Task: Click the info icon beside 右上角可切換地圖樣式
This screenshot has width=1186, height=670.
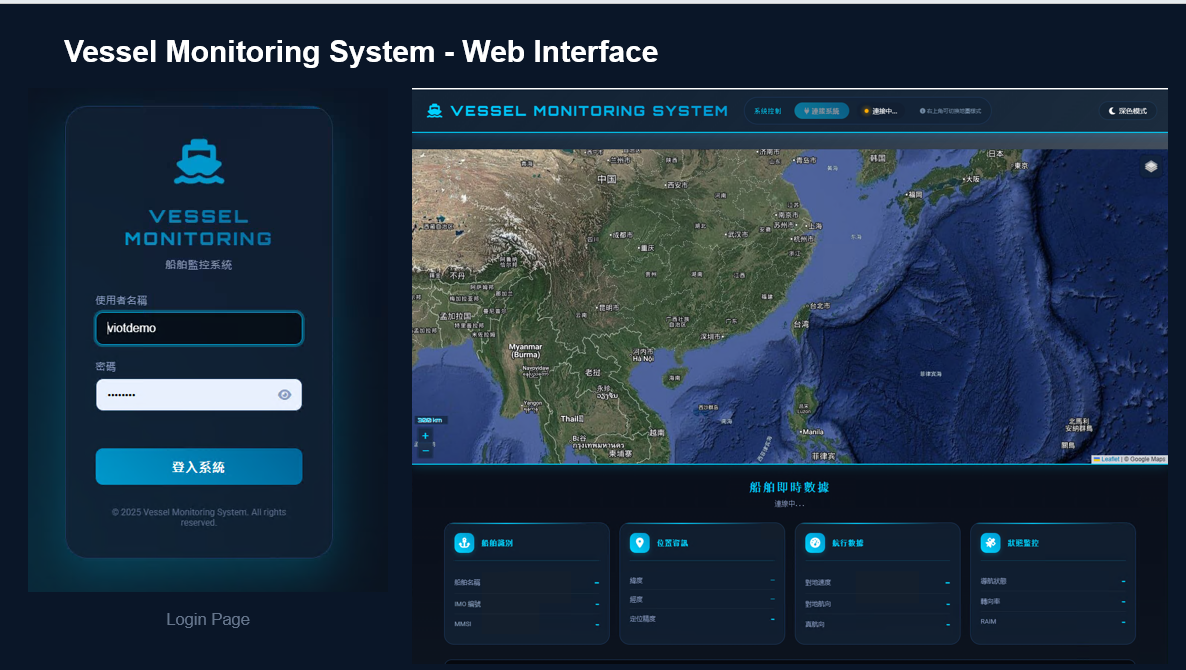Action: pyautogui.click(x=923, y=110)
